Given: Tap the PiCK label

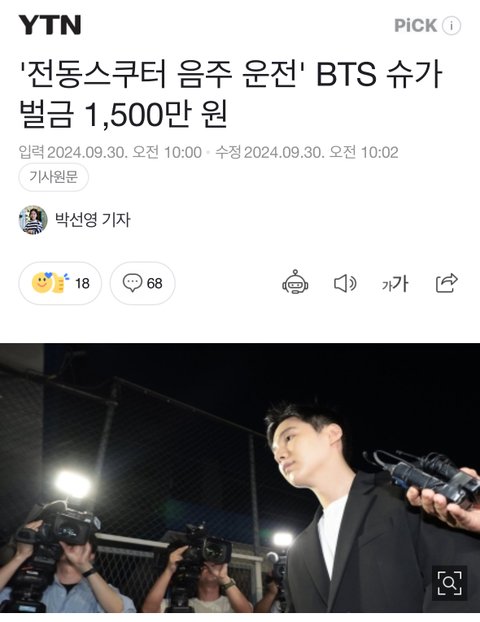Looking at the screenshot, I should [x=415, y=26].
